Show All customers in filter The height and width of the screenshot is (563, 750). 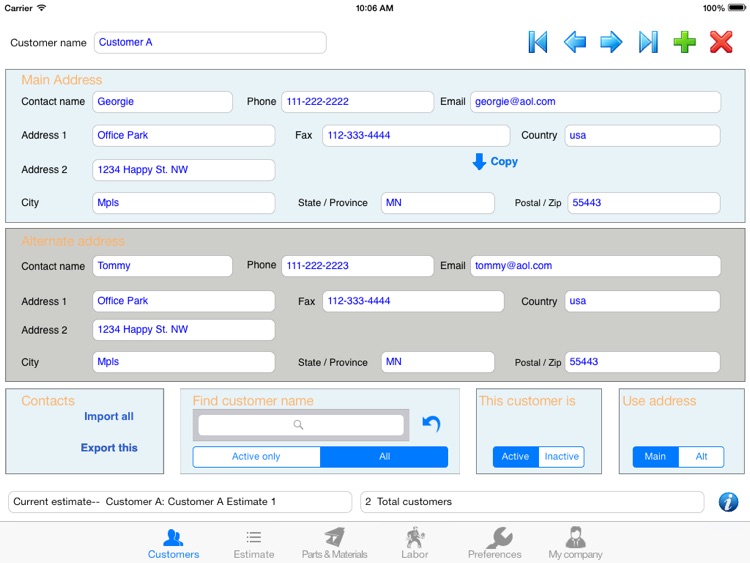click(x=384, y=457)
